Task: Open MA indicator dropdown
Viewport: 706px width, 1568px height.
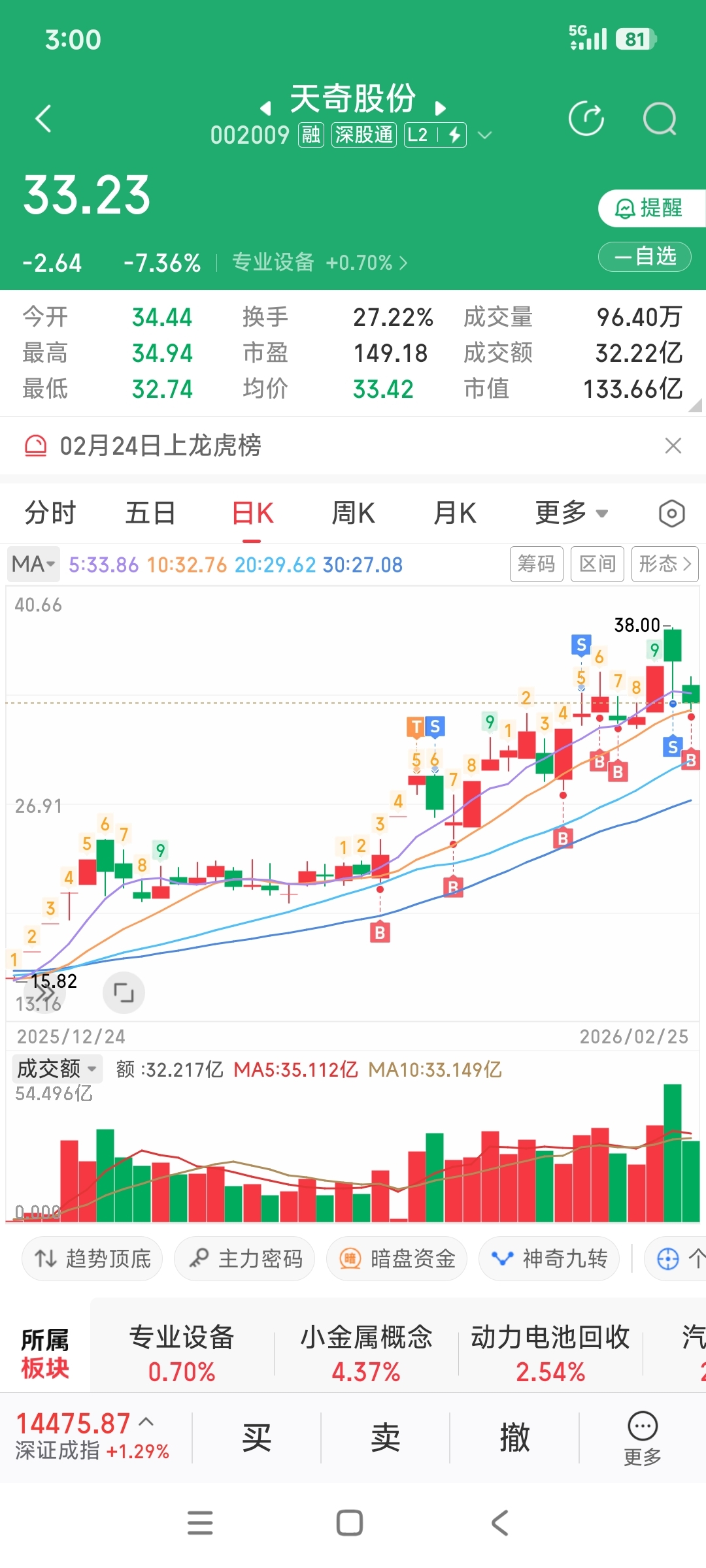Action: point(33,564)
